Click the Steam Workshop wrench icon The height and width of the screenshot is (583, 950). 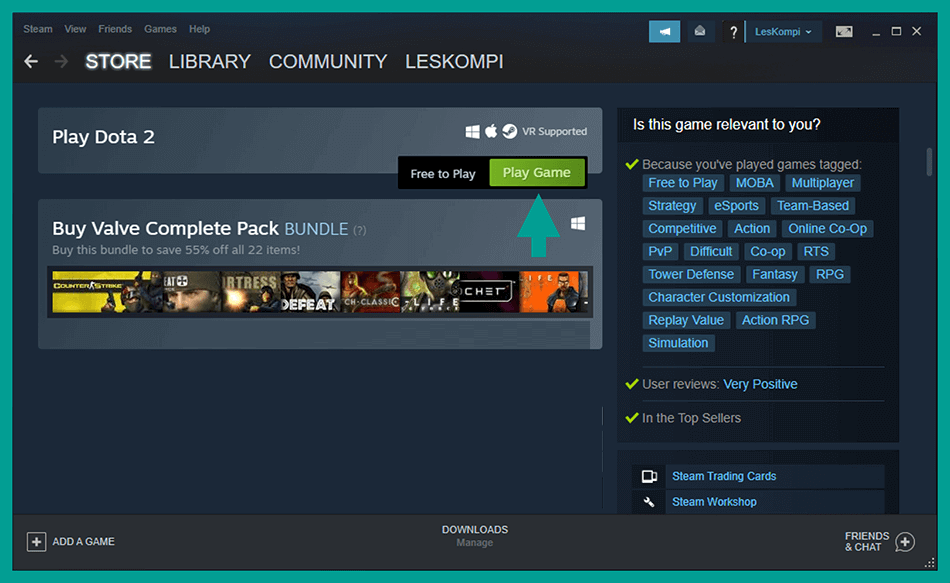coord(649,502)
